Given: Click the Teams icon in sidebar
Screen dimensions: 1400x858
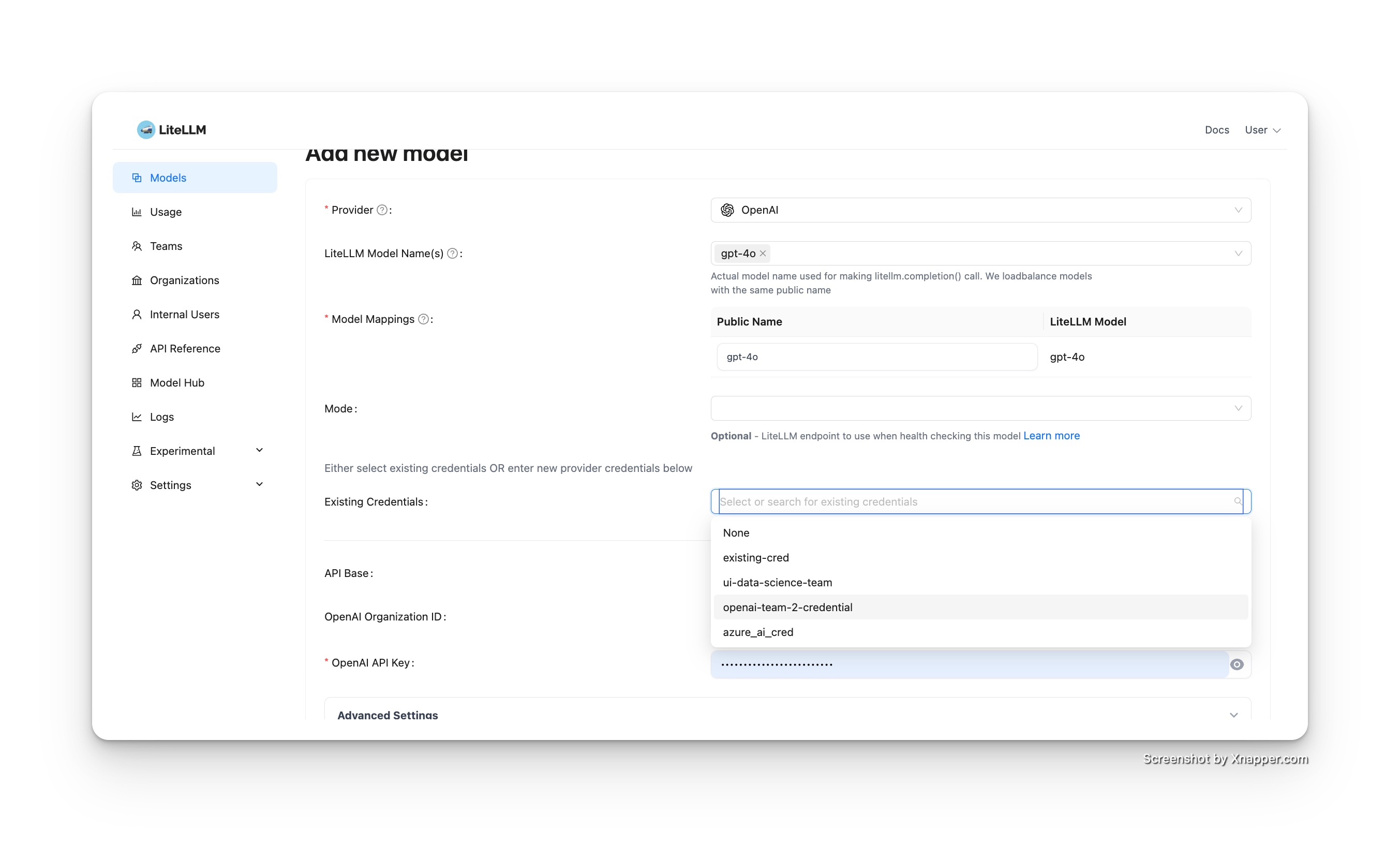Looking at the screenshot, I should (137, 246).
